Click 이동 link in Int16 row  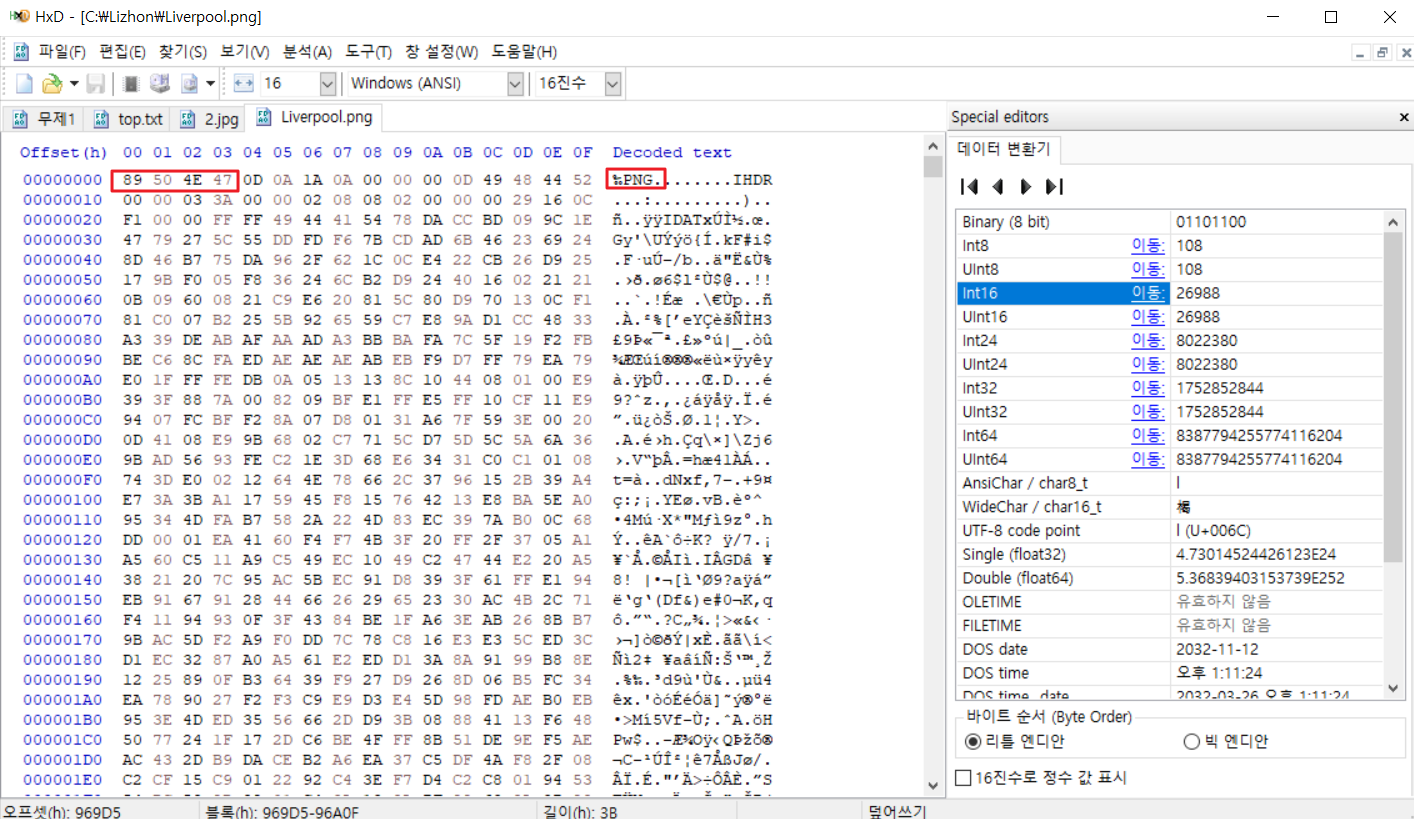coord(1148,293)
